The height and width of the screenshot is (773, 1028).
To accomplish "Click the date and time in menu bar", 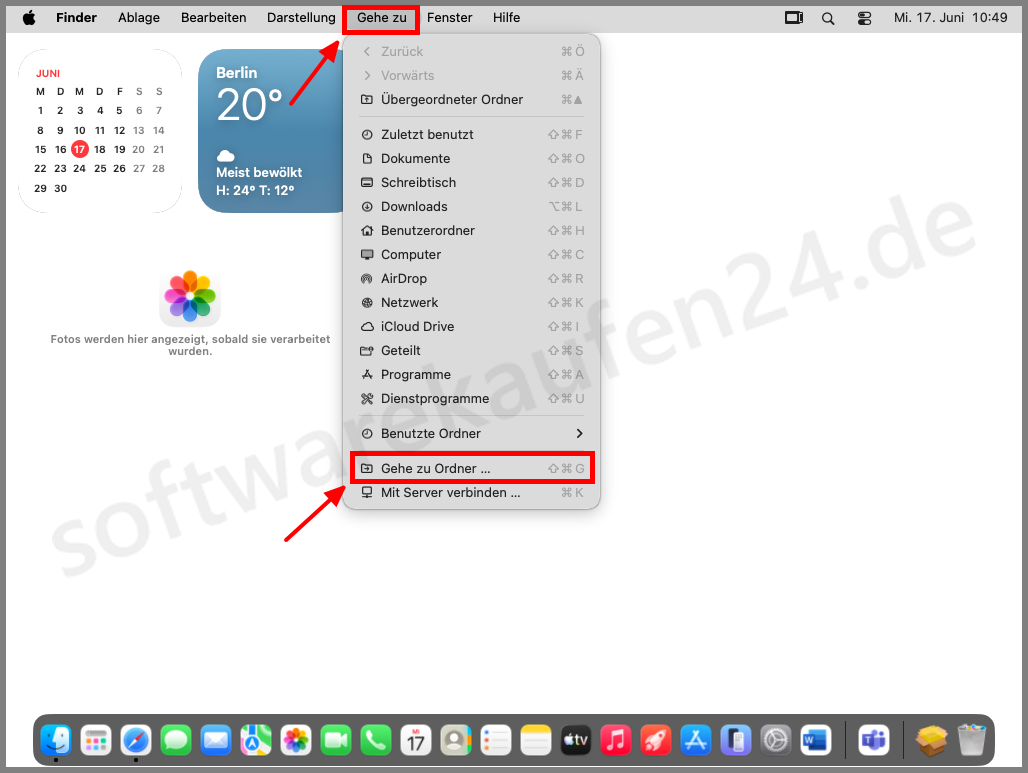I will 950,18.
